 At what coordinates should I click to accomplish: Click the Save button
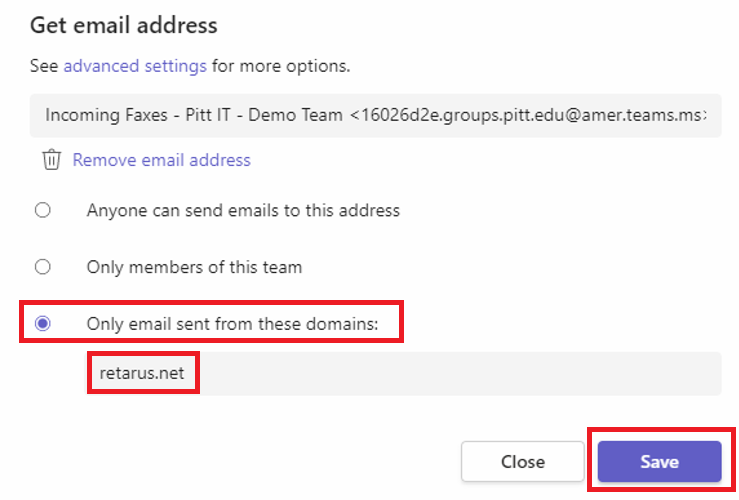(659, 461)
